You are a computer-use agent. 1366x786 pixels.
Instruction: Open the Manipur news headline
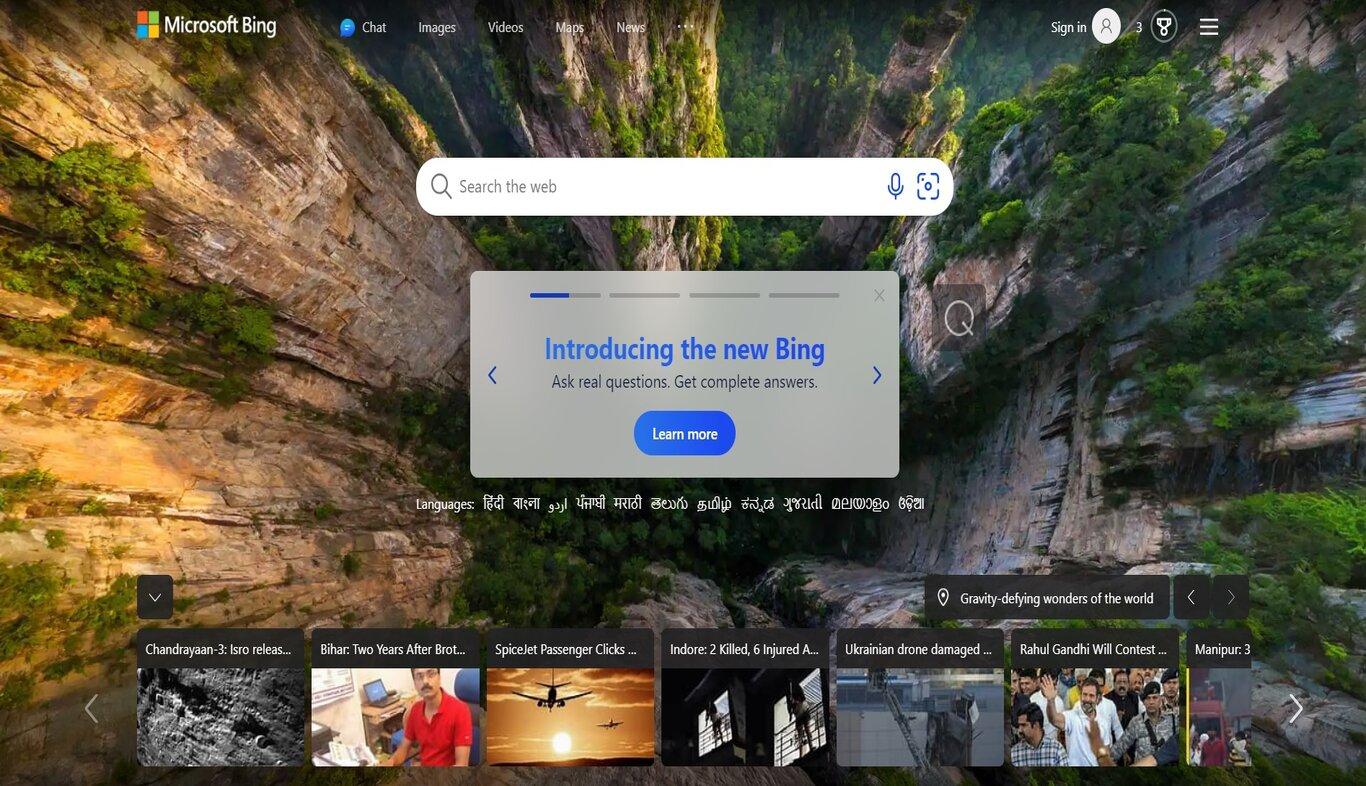point(1223,649)
